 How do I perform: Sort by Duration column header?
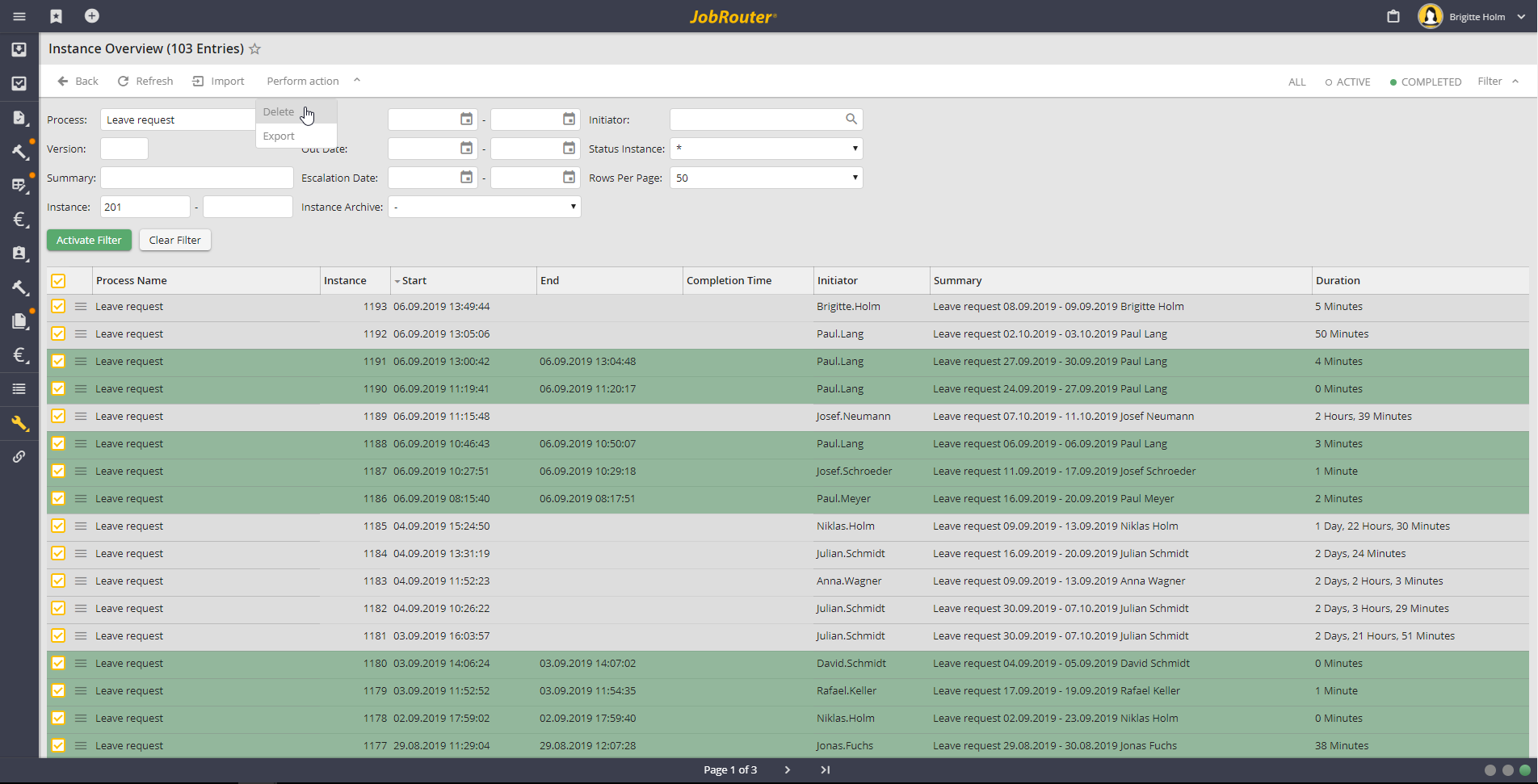tap(1338, 281)
